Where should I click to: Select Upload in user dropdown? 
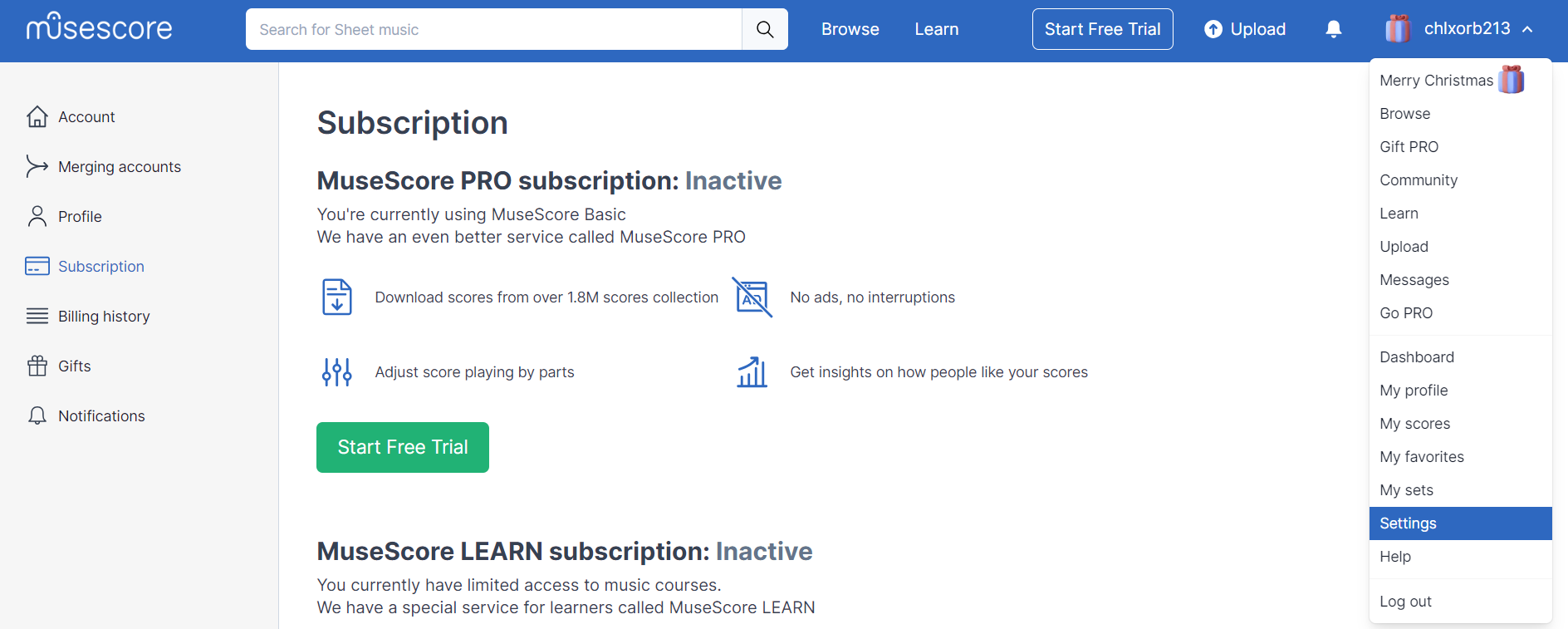coord(1461,246)
